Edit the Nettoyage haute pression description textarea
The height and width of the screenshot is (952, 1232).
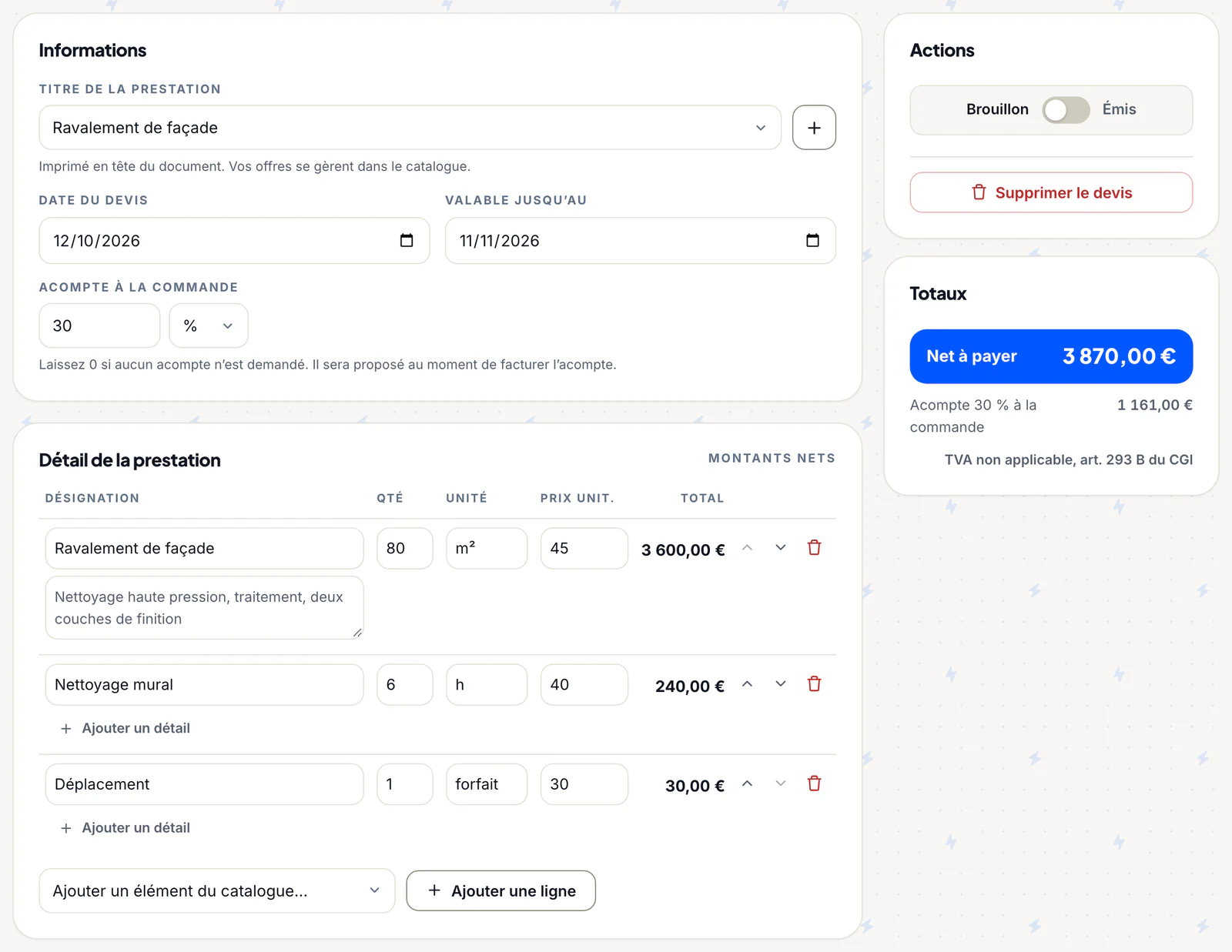click(x=204, y=608)
